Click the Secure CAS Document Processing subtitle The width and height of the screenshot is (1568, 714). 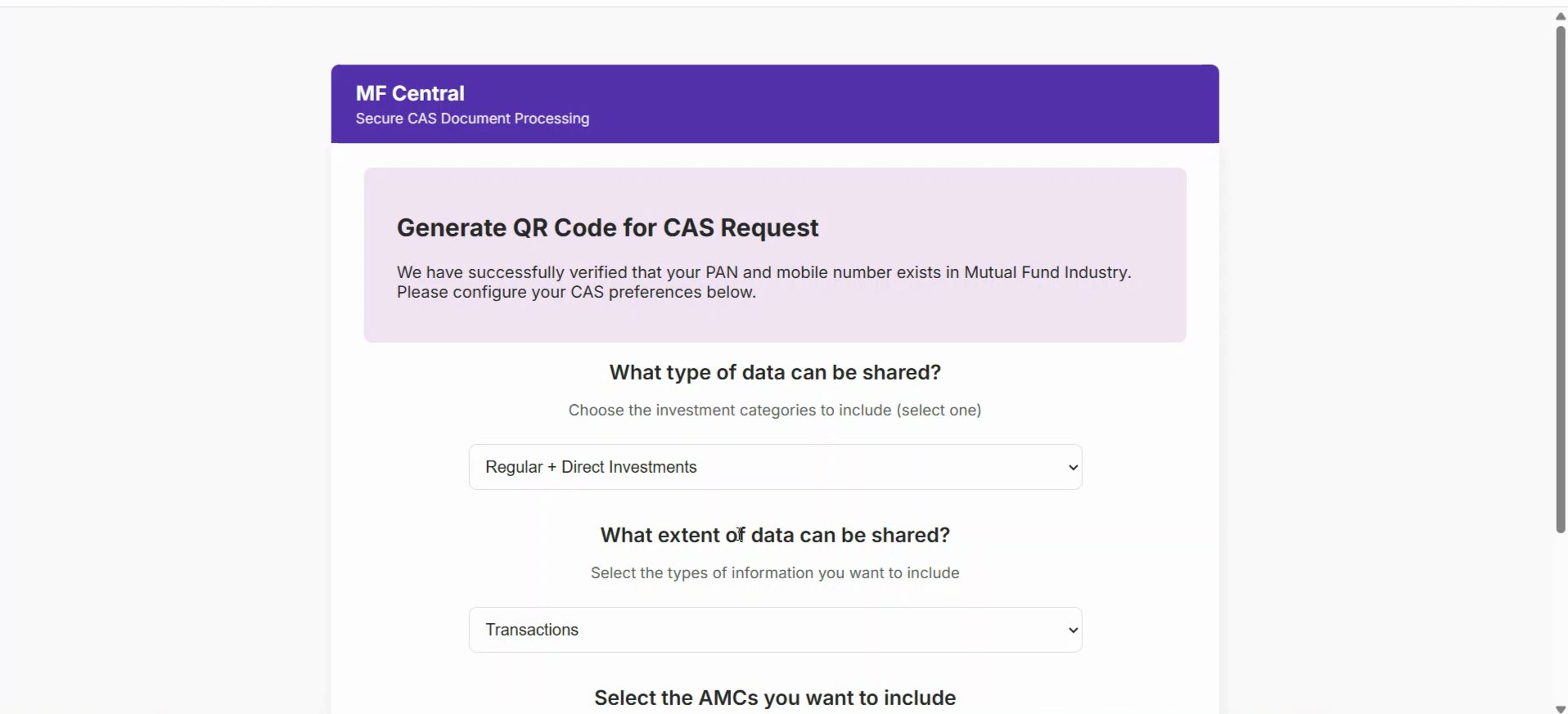click(472, 119)
